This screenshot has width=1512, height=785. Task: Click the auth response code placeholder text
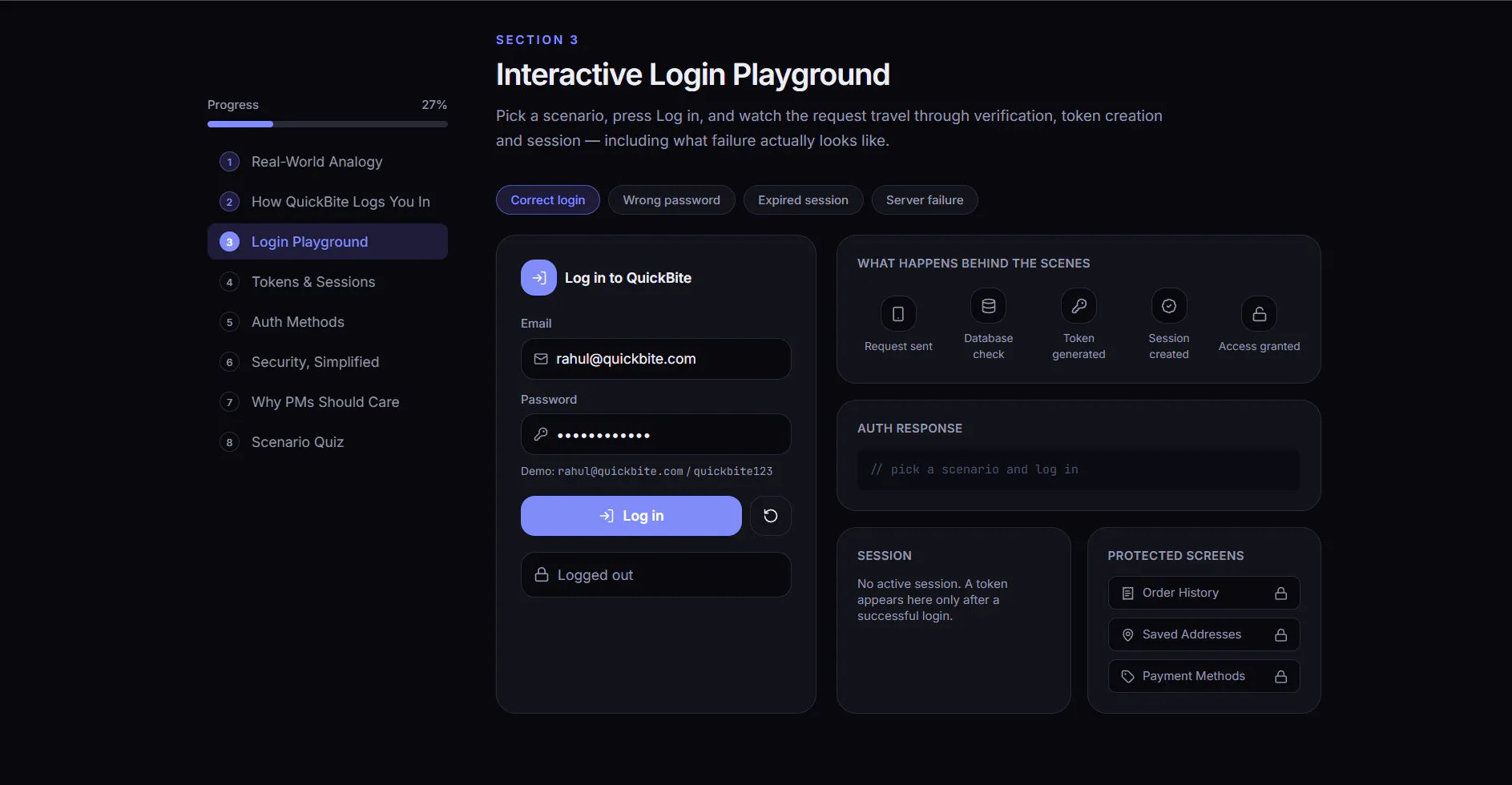coord(974,469)
